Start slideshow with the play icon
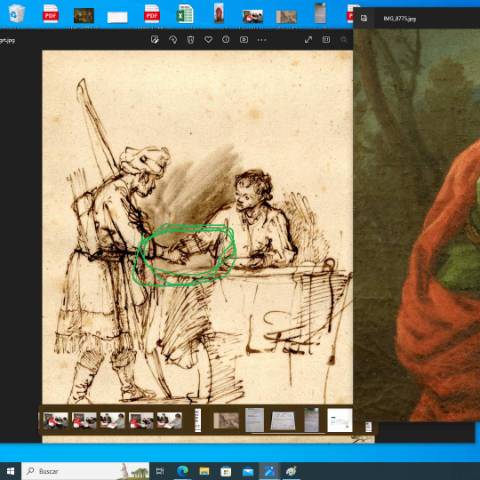480x480 pixels. click(x=244, y=40)
